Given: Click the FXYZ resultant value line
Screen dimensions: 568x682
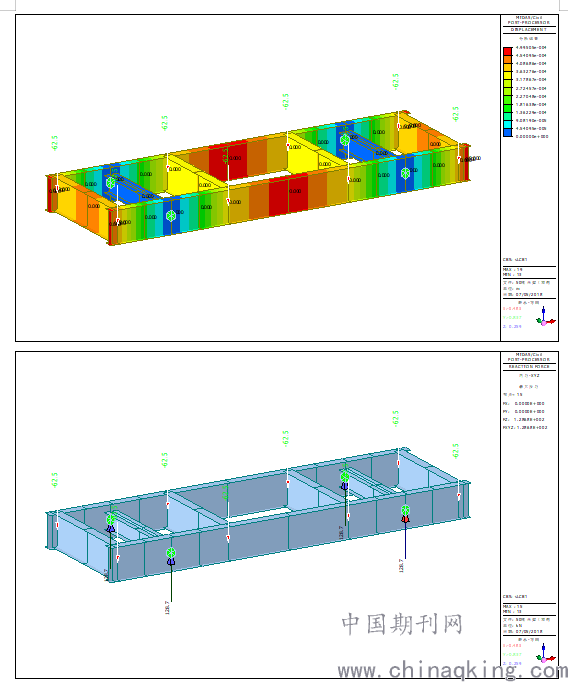Looking at the screenshot, I should click(x=525, y=428).
